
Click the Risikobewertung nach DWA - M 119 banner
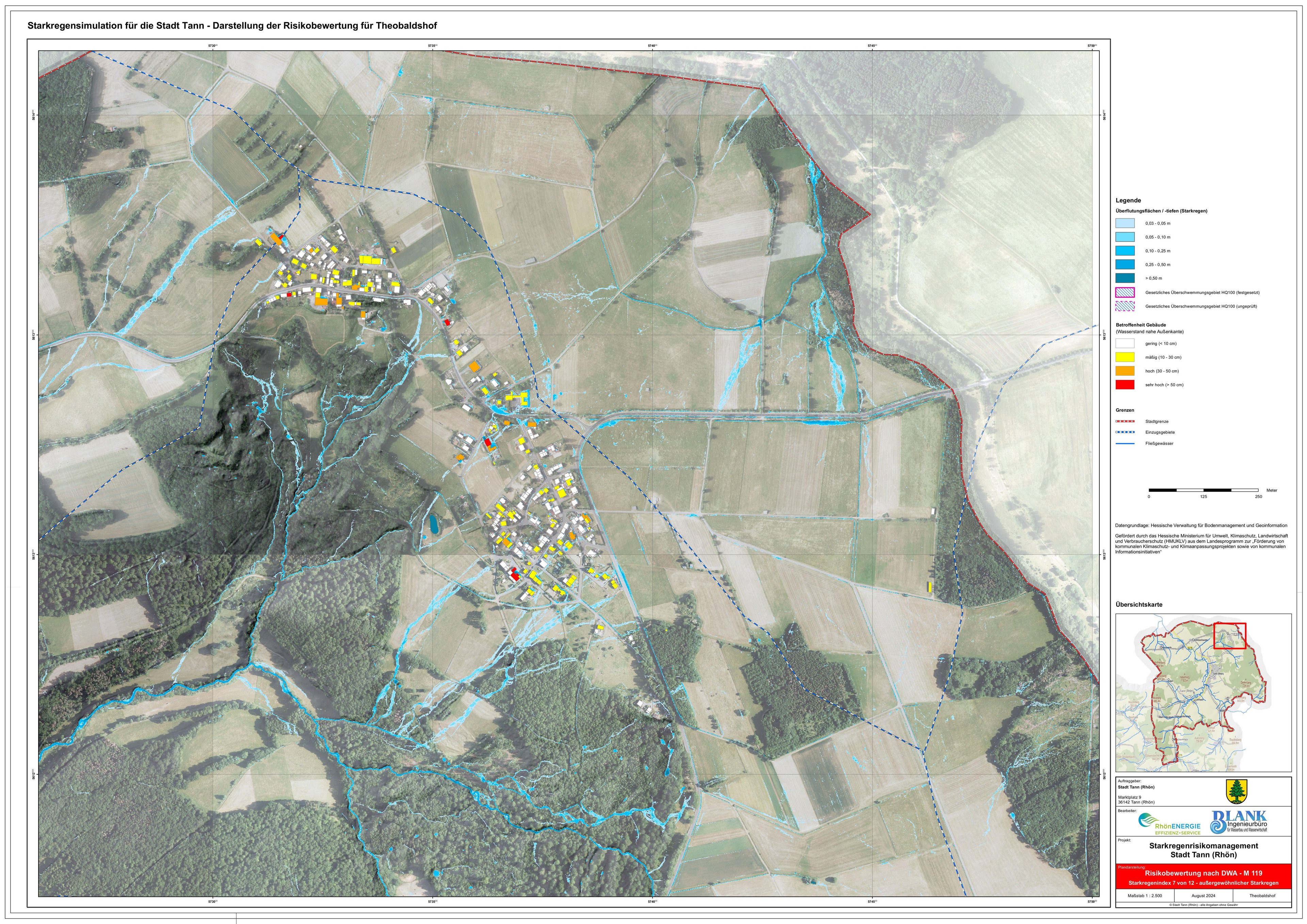coord(1204,873)
